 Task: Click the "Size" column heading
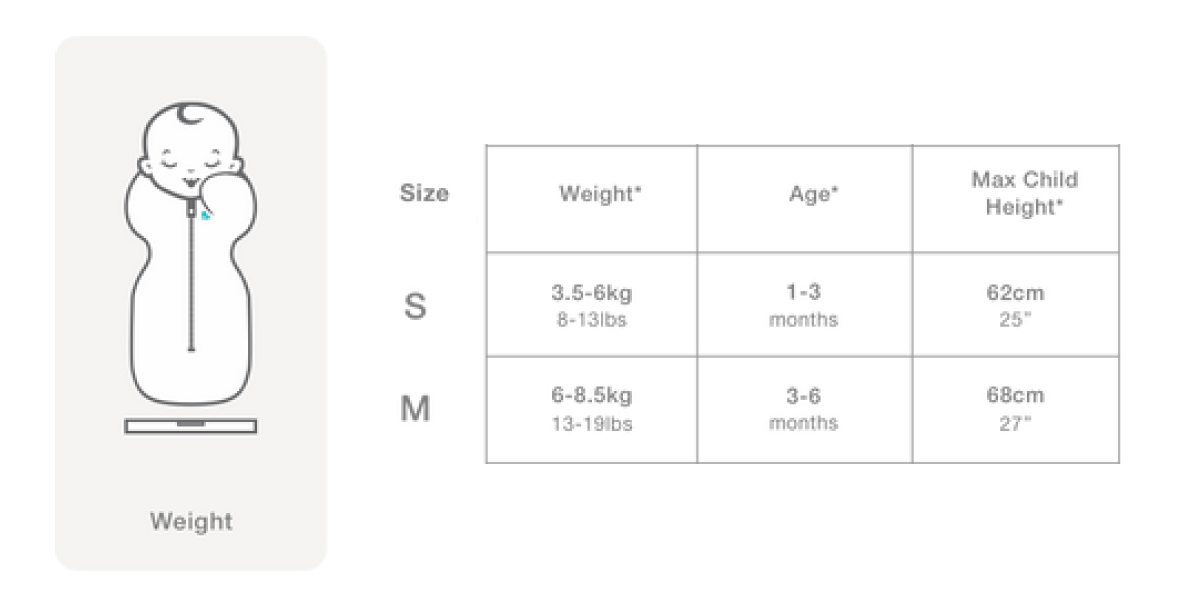tap(424, 193)
